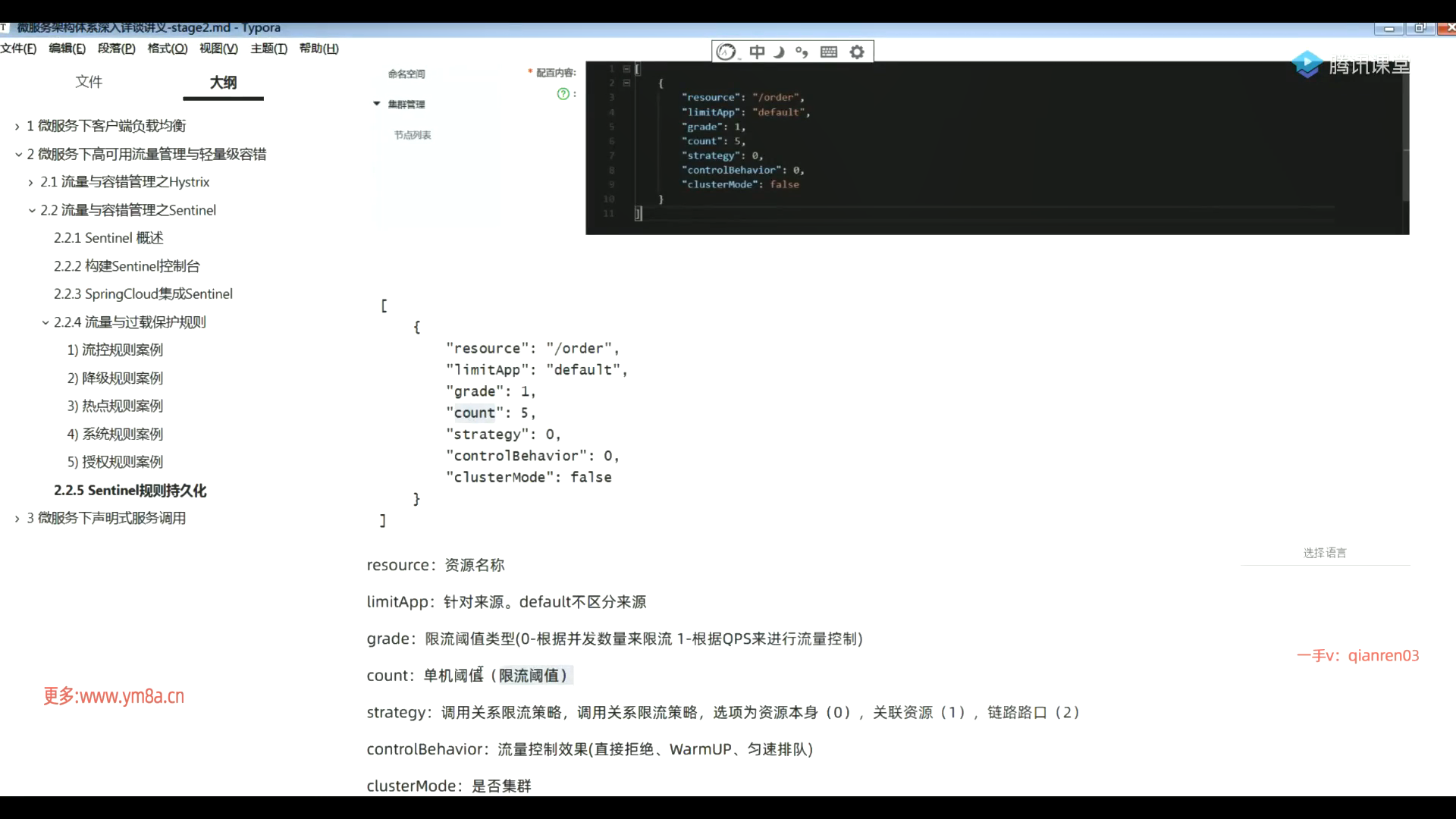Screen dimensions: 1456x819
Task: Click the input method logo icon
Action: (726, 52)
